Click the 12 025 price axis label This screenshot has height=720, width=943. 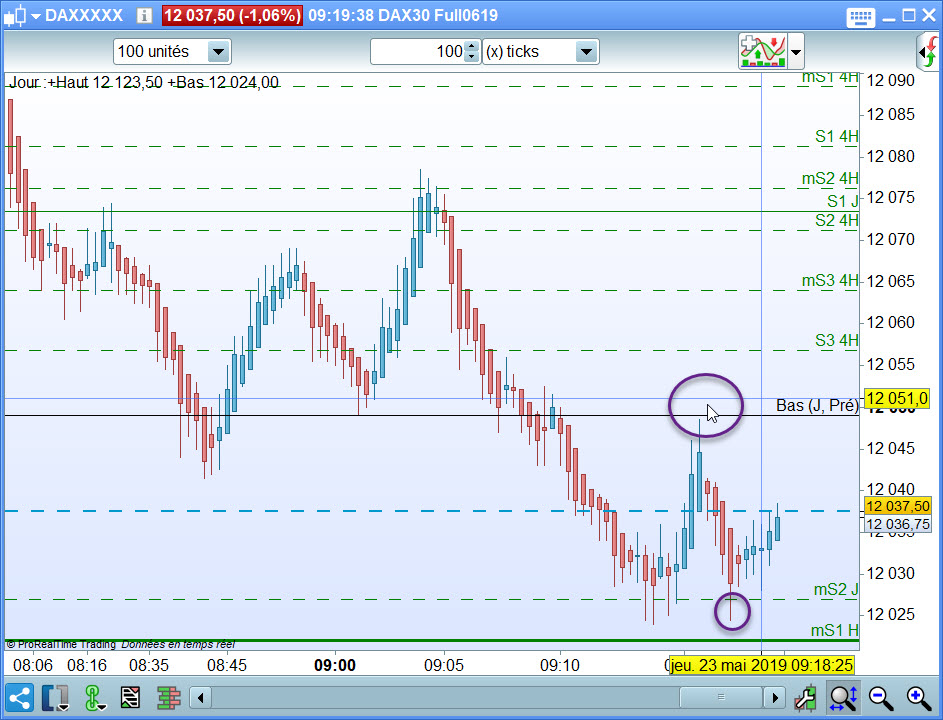890,615
